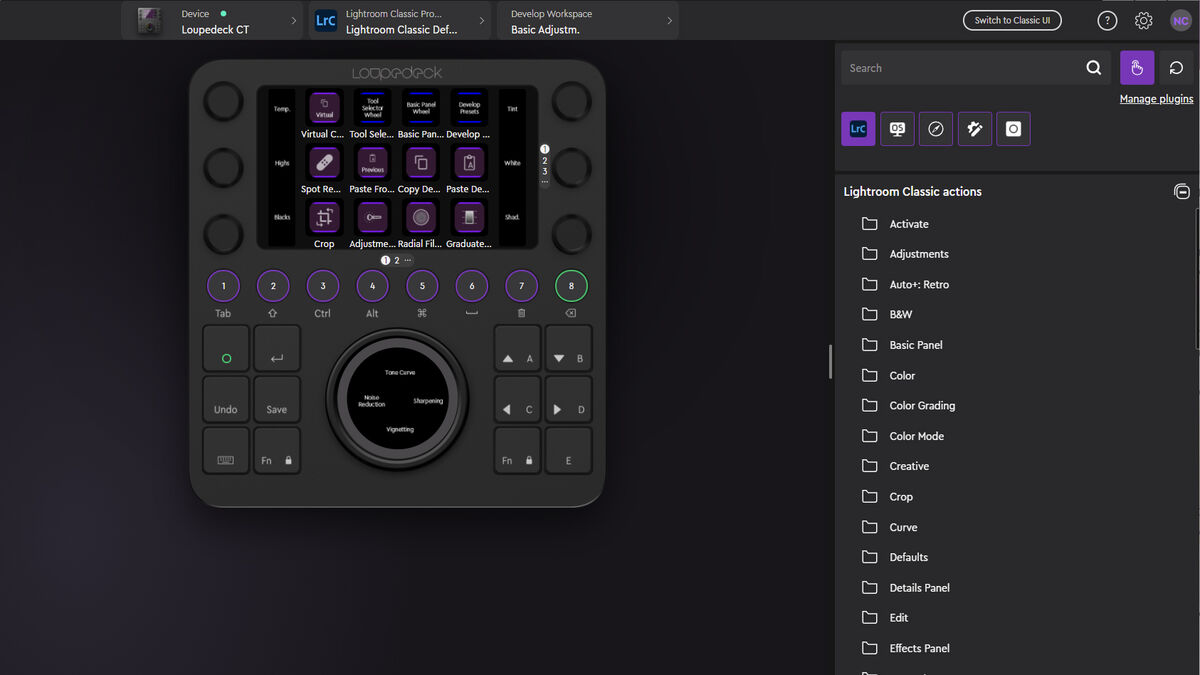Screen dimensions: 1200x675
Task: Open the Basic Panel action folder
Action: (915, 345)
